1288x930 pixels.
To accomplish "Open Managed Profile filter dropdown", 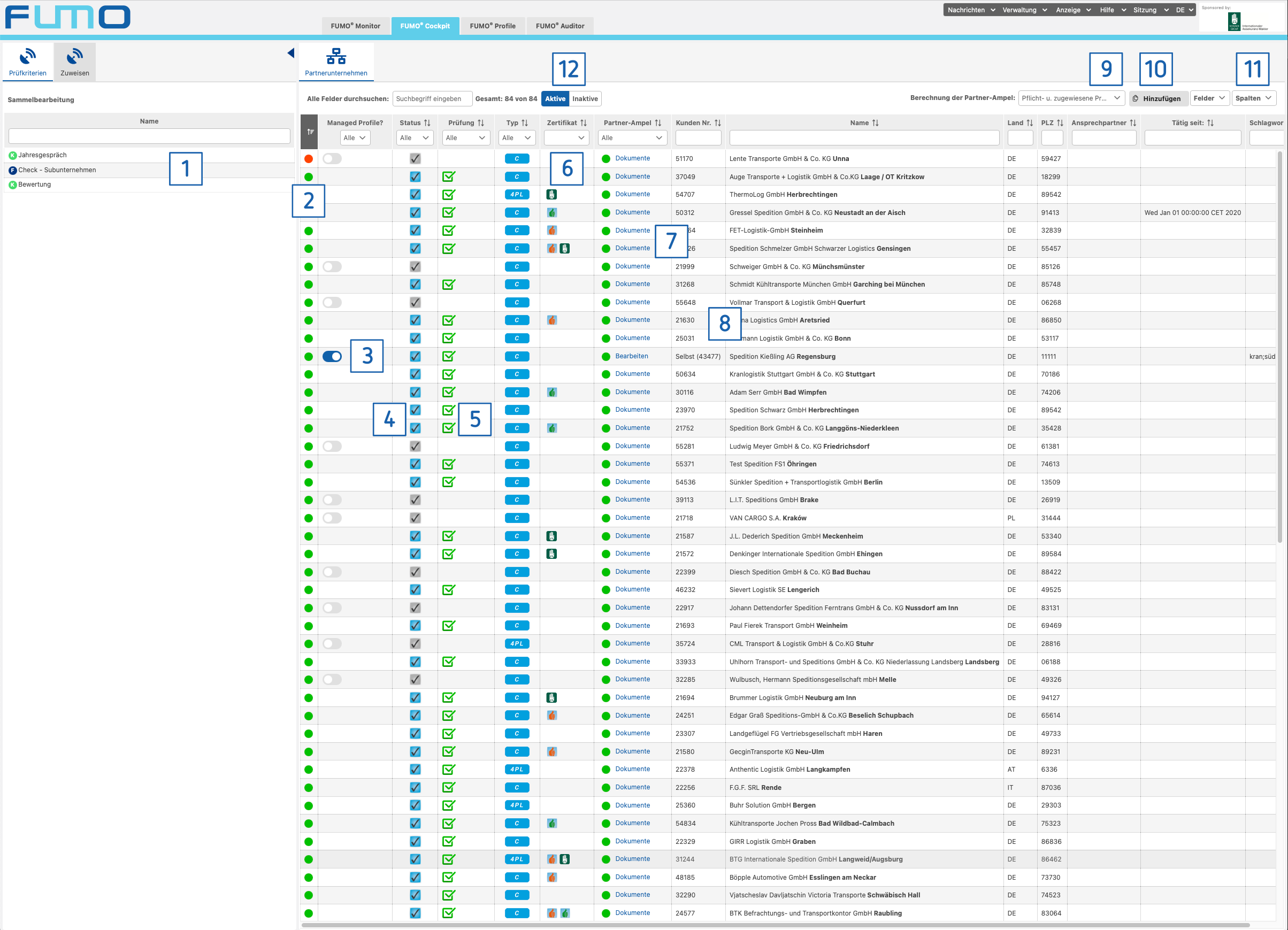I will tap(355, 137).
